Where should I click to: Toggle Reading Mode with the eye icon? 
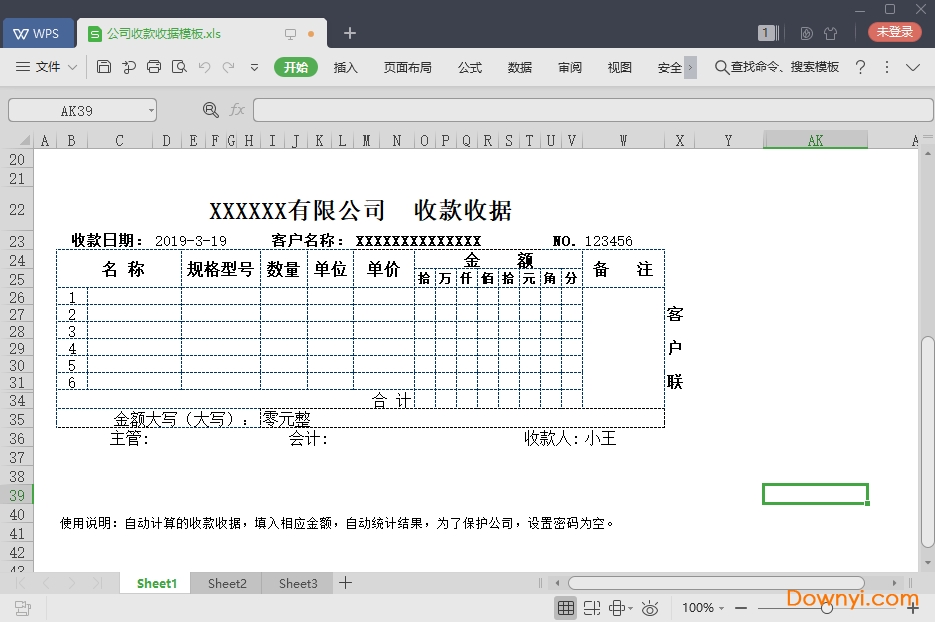click(x=650, y=607)
